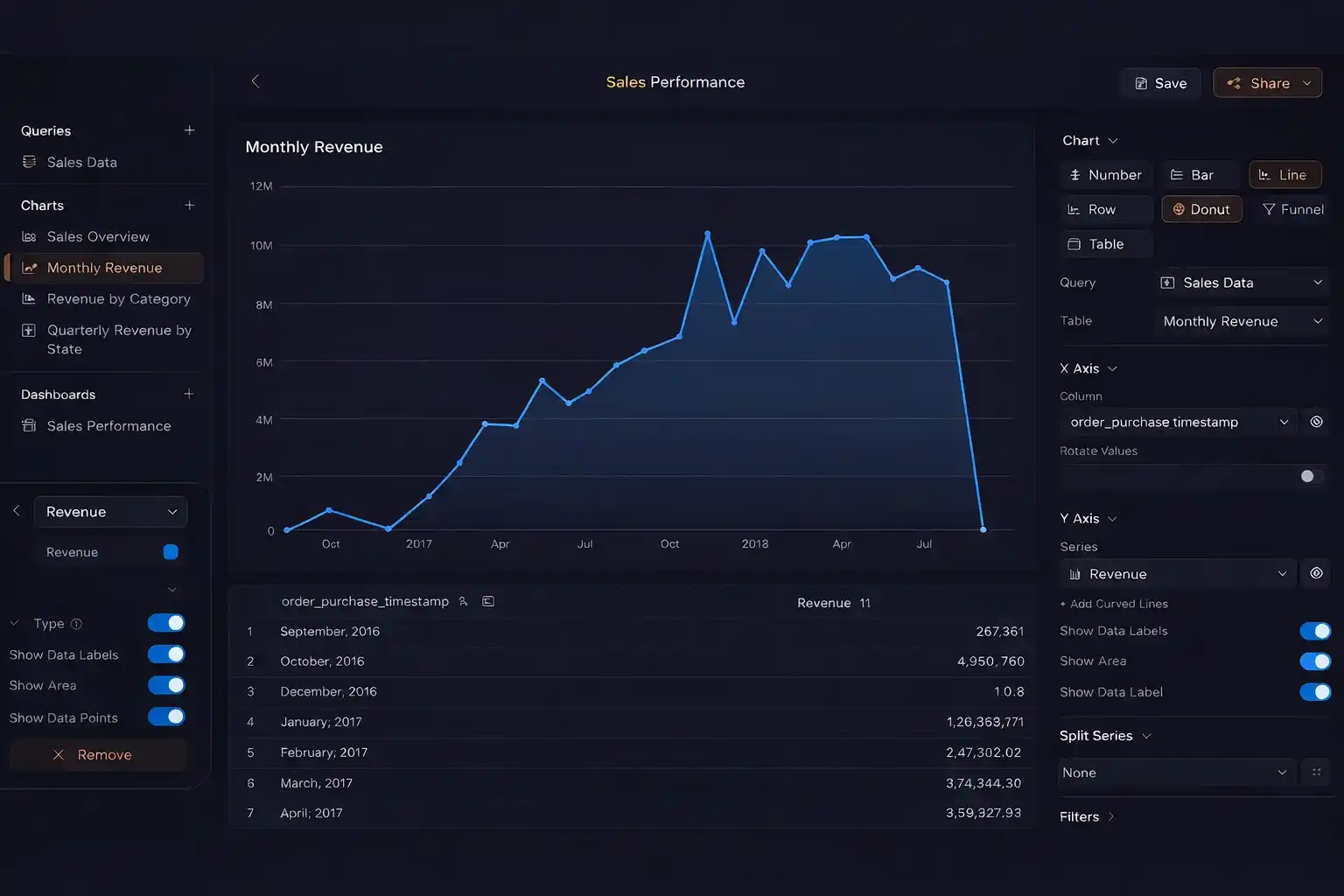
Task: Collapse the Chart section
Action: coord(1113,141)
